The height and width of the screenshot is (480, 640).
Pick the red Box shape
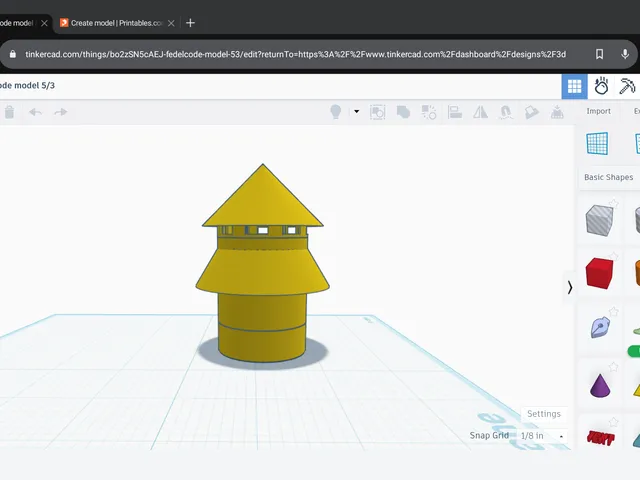click(599, 273)
